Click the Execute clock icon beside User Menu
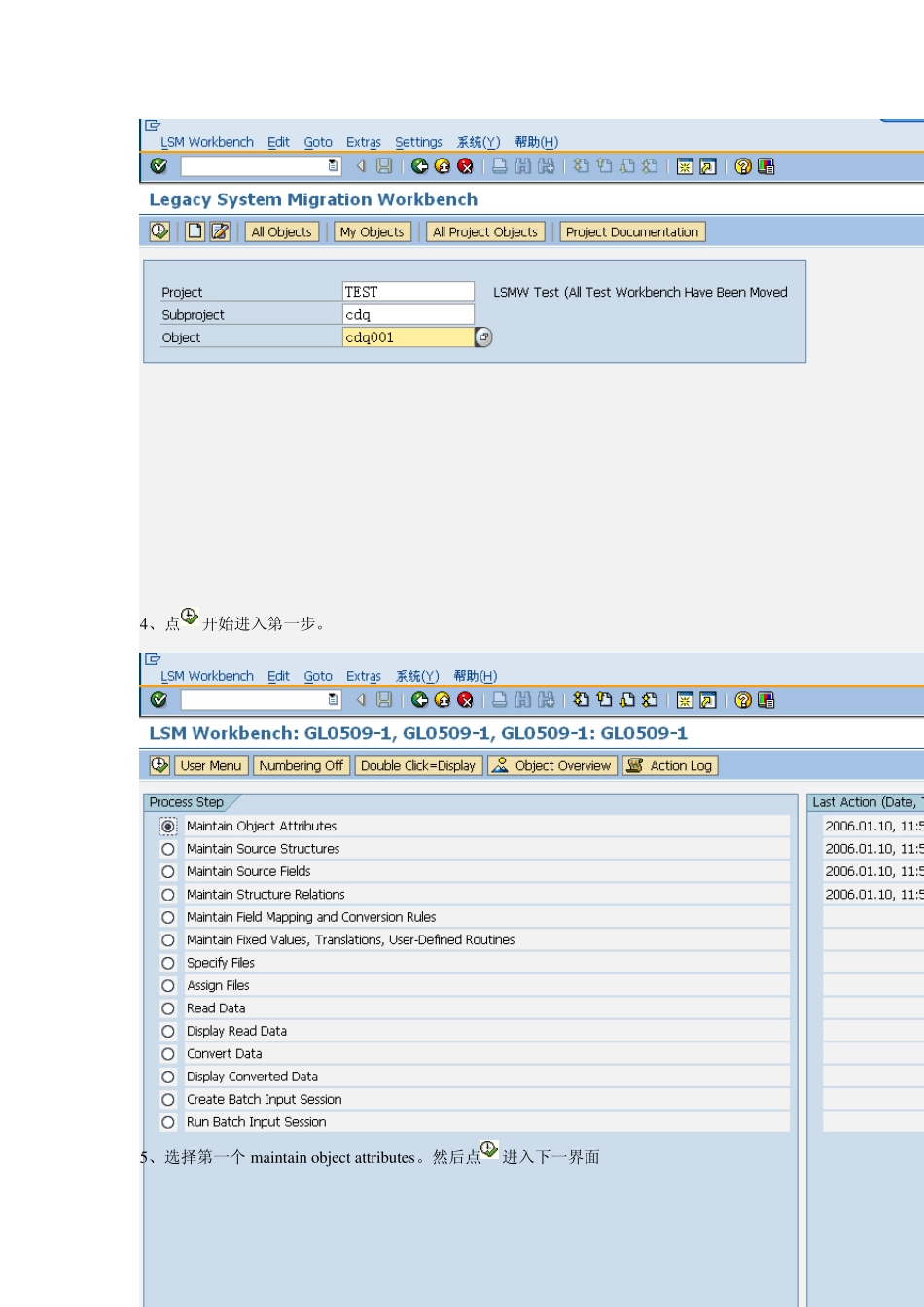 pyautogui.click(x=160, y=765)
